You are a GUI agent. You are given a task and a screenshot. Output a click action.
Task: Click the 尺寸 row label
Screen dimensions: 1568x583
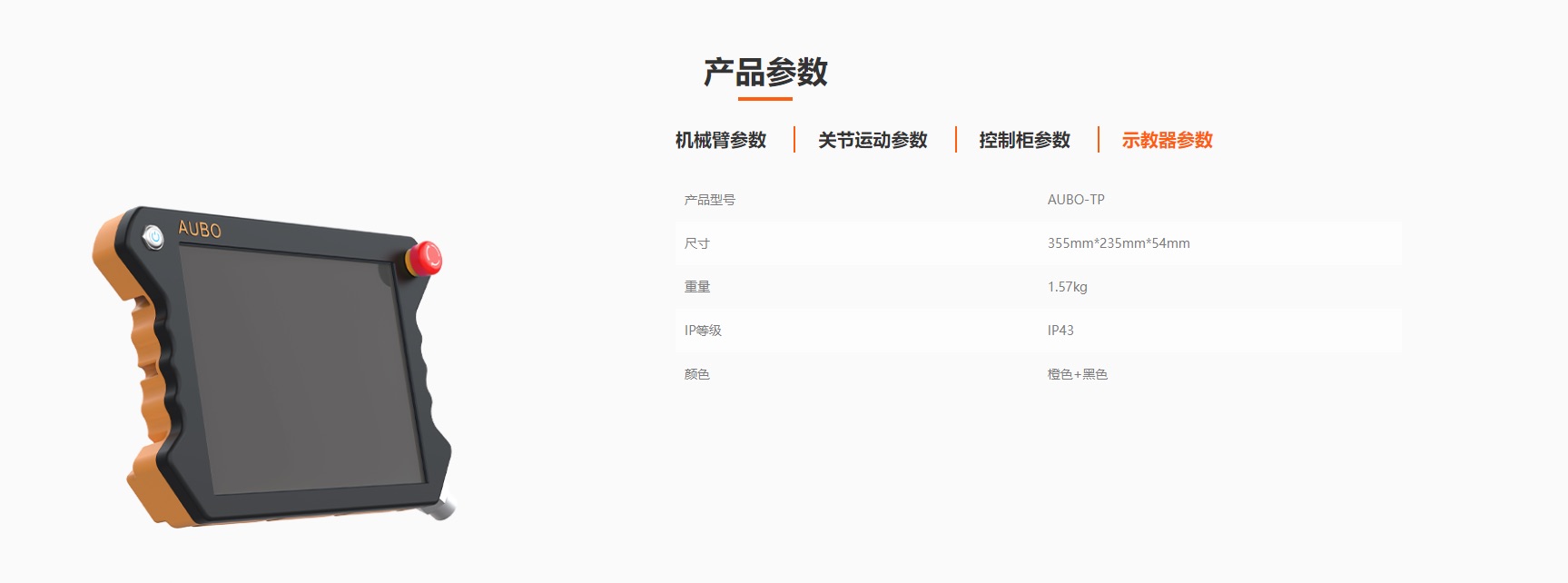(696, 243)
